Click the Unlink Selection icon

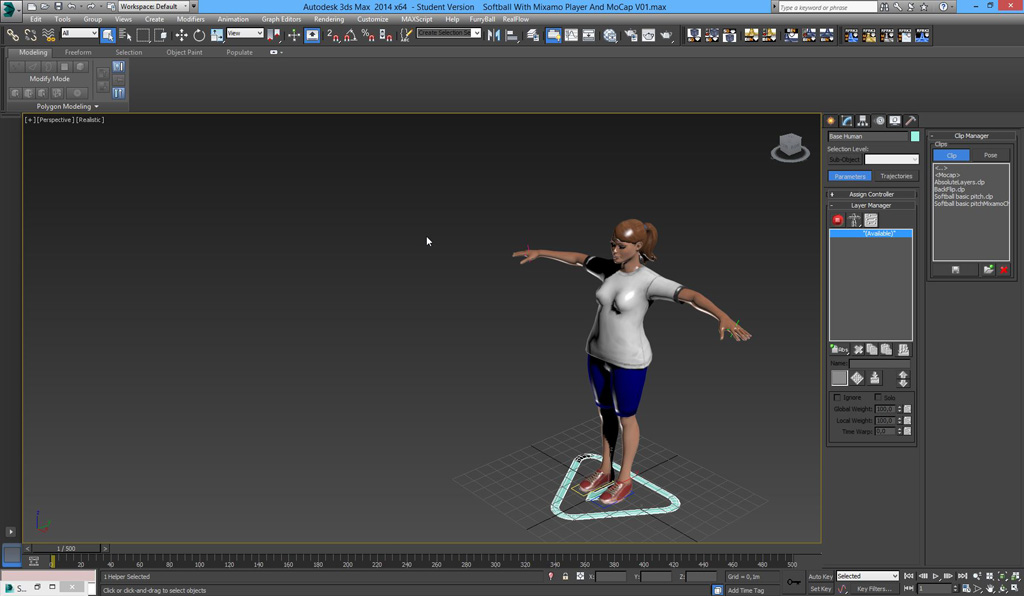coord(30,35)
